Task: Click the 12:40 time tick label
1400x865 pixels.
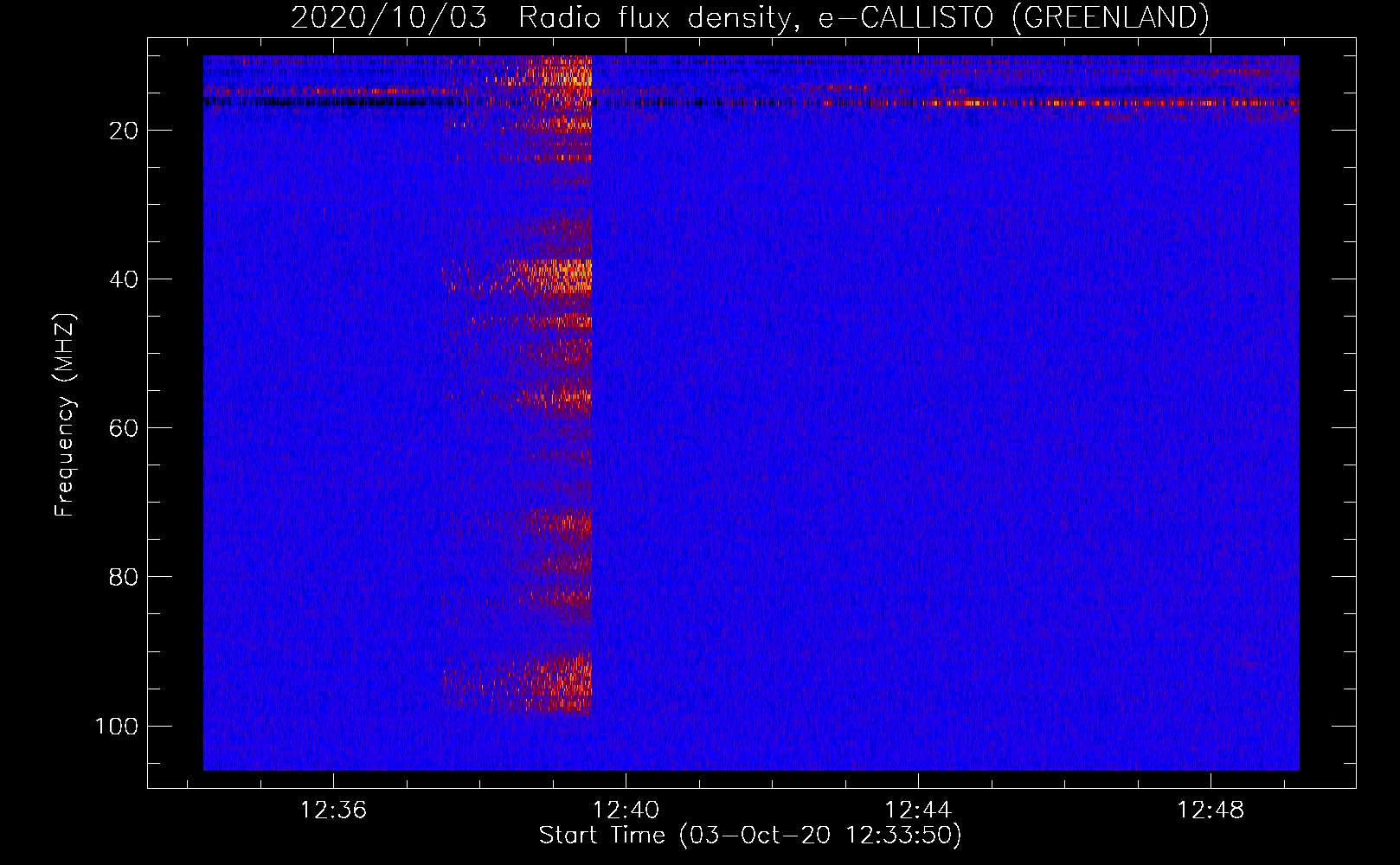Action: click(x=626, y=811)
